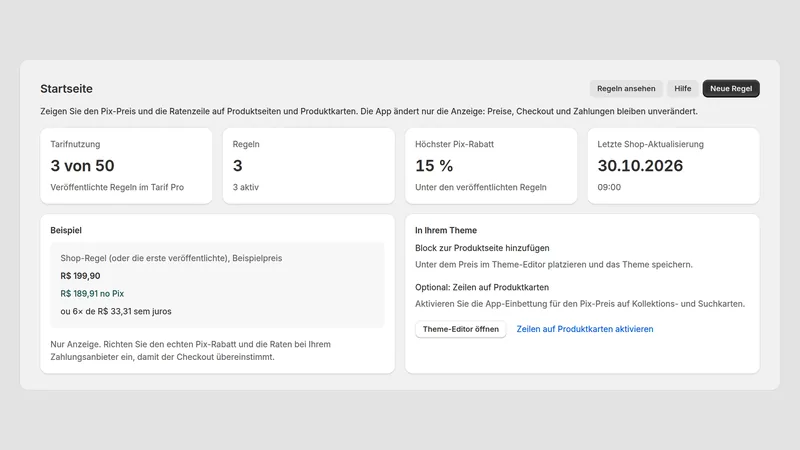Viewport: 800px width, 450px height.
Task: Click the value 3 von 50
Action: (82, 166)
